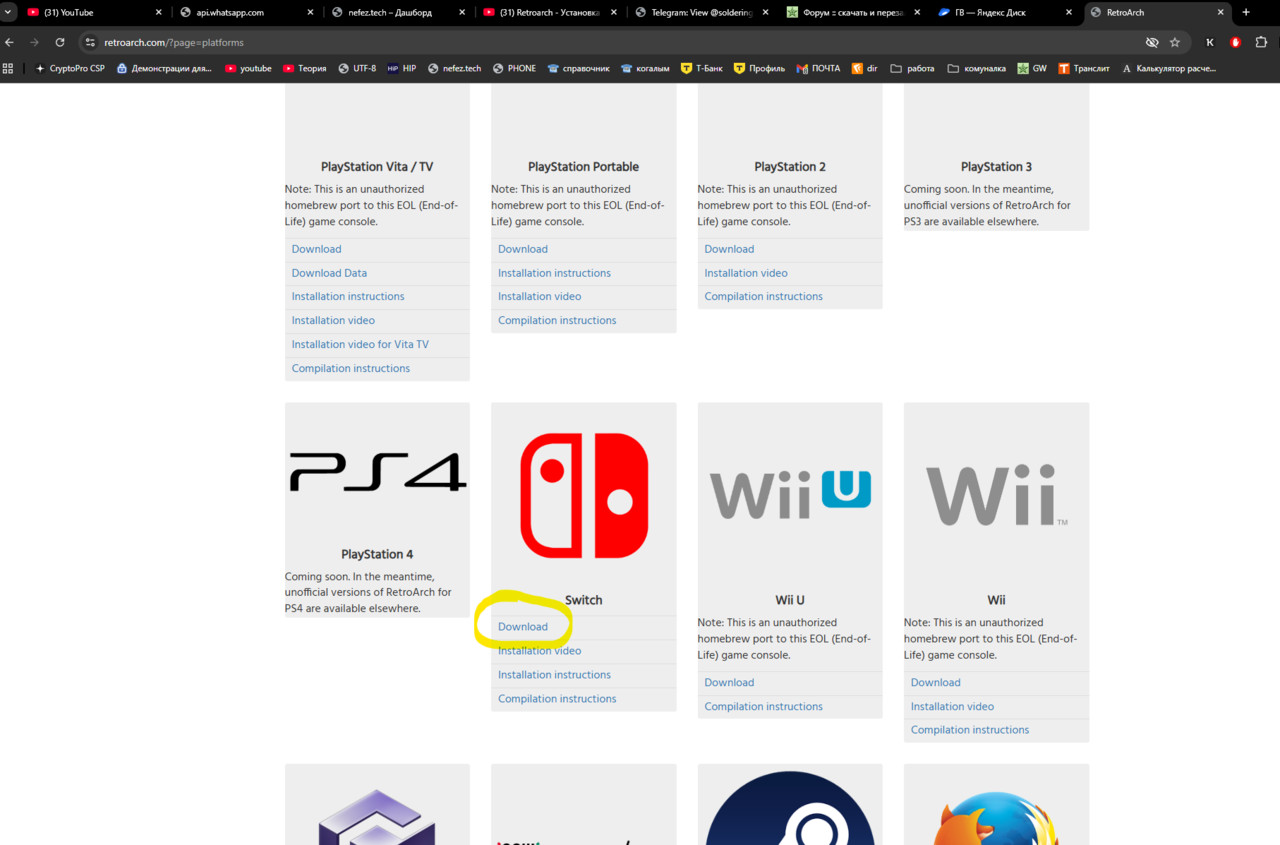Click the Firefox logo image
This screenshot has width=1280, height=845.
coord(996,818)
